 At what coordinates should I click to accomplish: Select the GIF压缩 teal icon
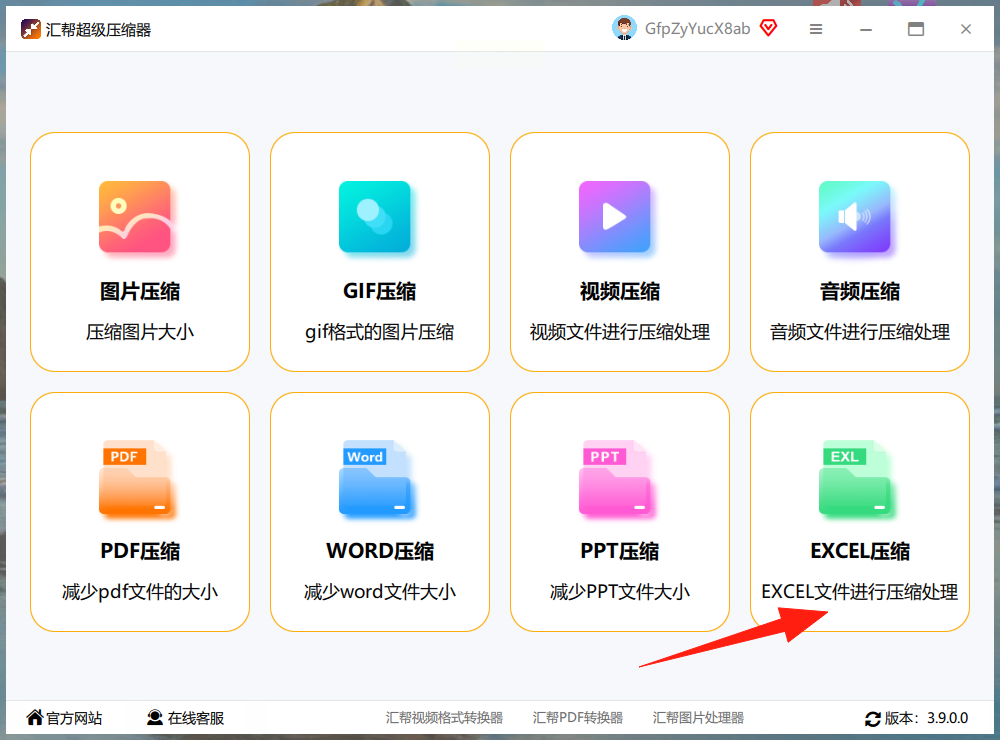374,217
